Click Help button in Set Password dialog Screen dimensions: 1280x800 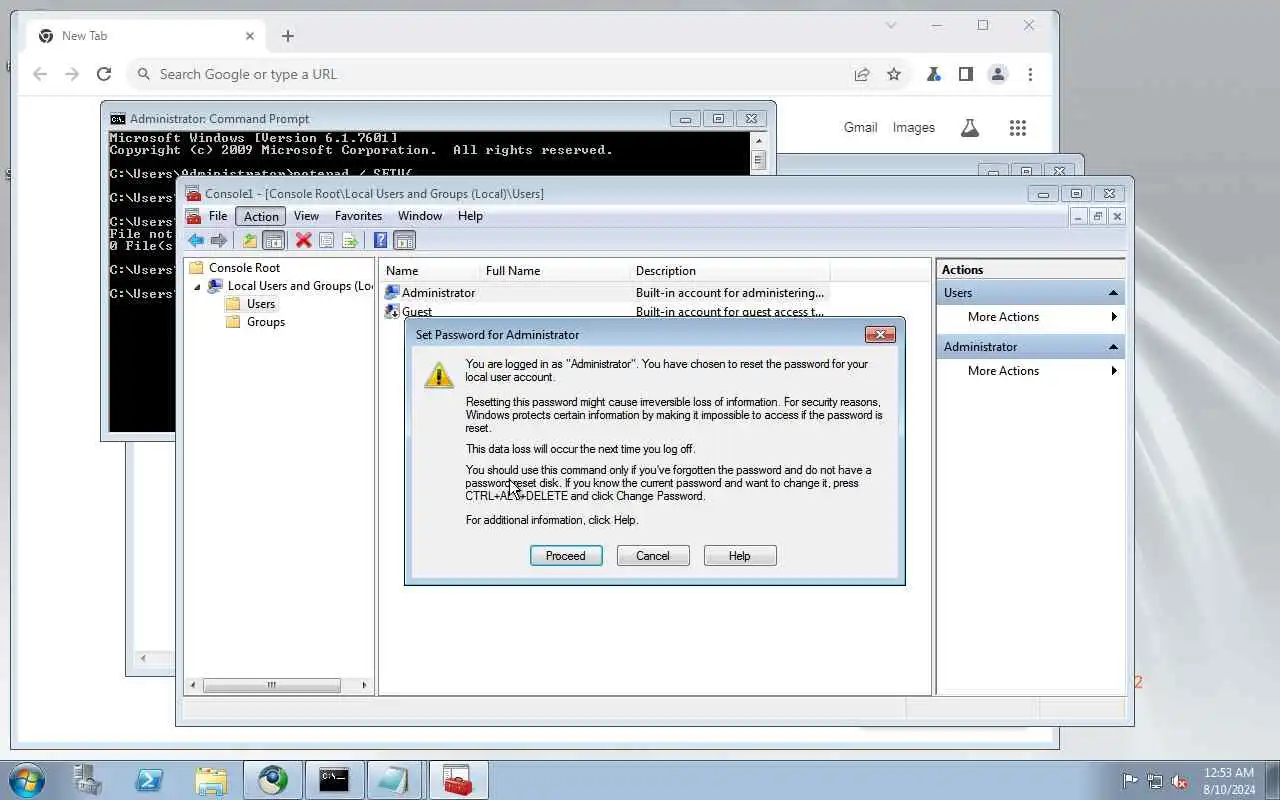pos(740,556)
